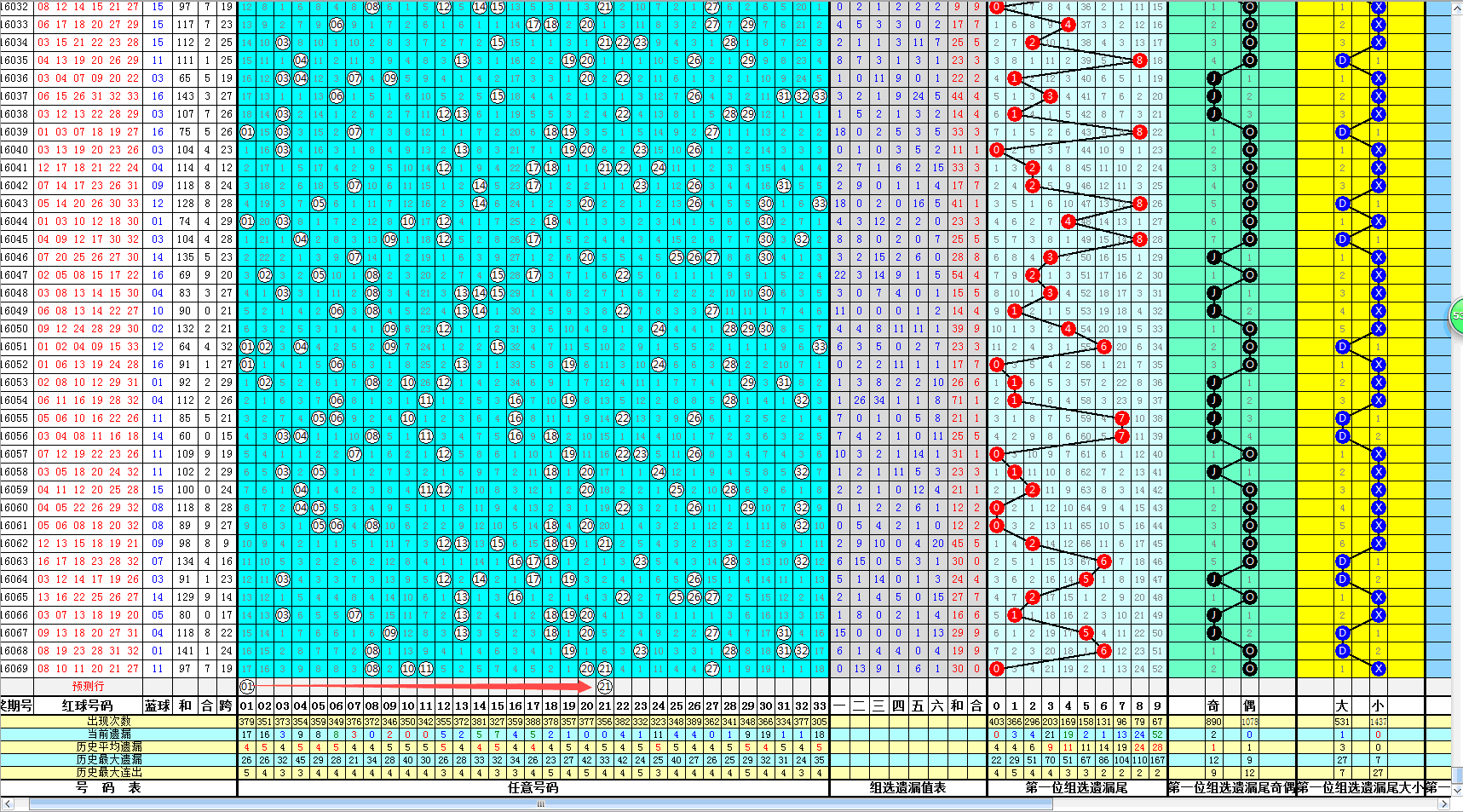Click the 历史最大遗漏 row label

tap(109, 760)
